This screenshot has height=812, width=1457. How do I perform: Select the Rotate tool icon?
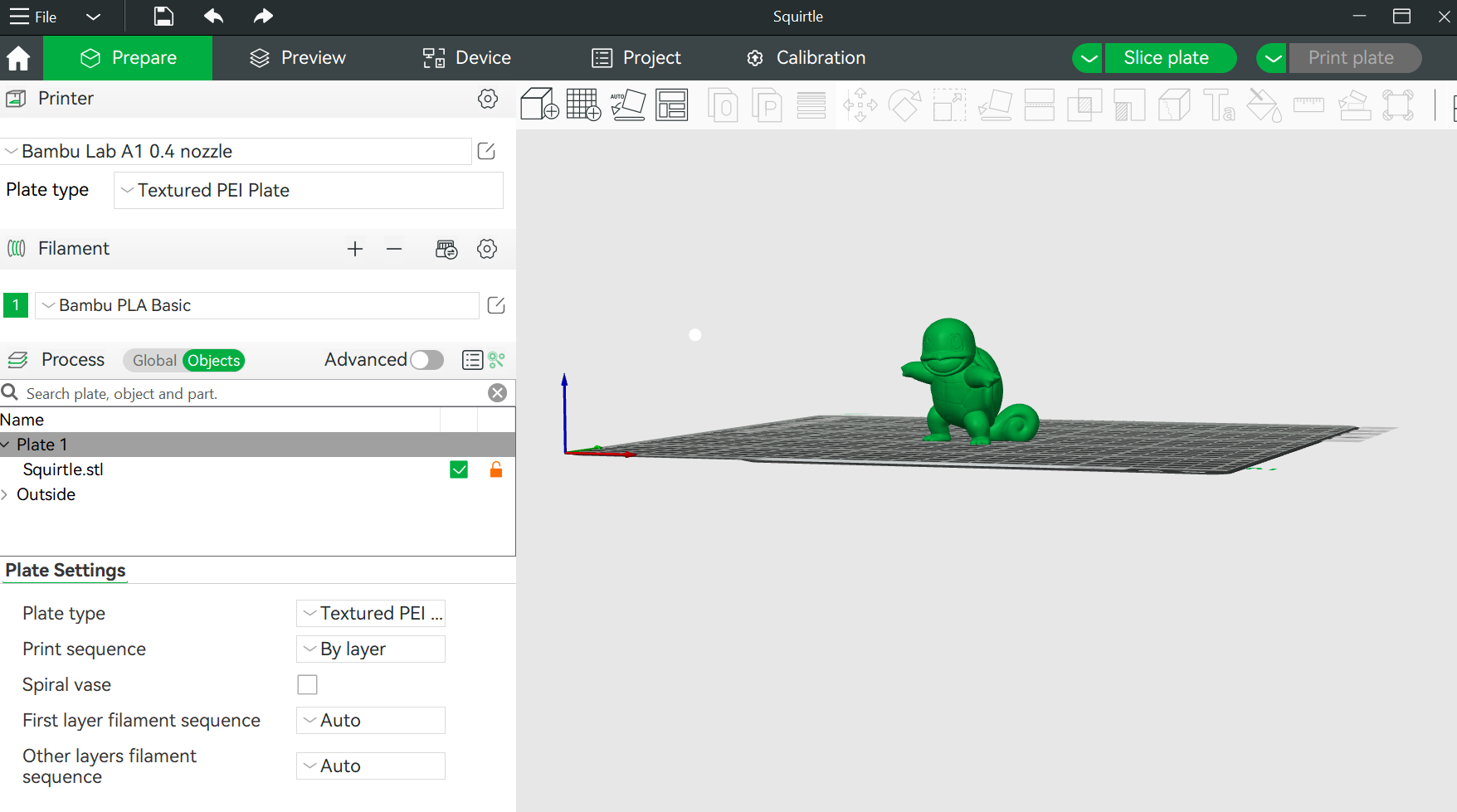(x=904, y=105)
